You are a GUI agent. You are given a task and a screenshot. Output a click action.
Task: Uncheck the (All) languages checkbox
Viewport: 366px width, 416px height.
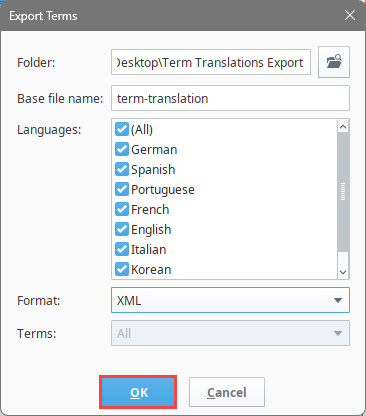click(x=122, y=129)
